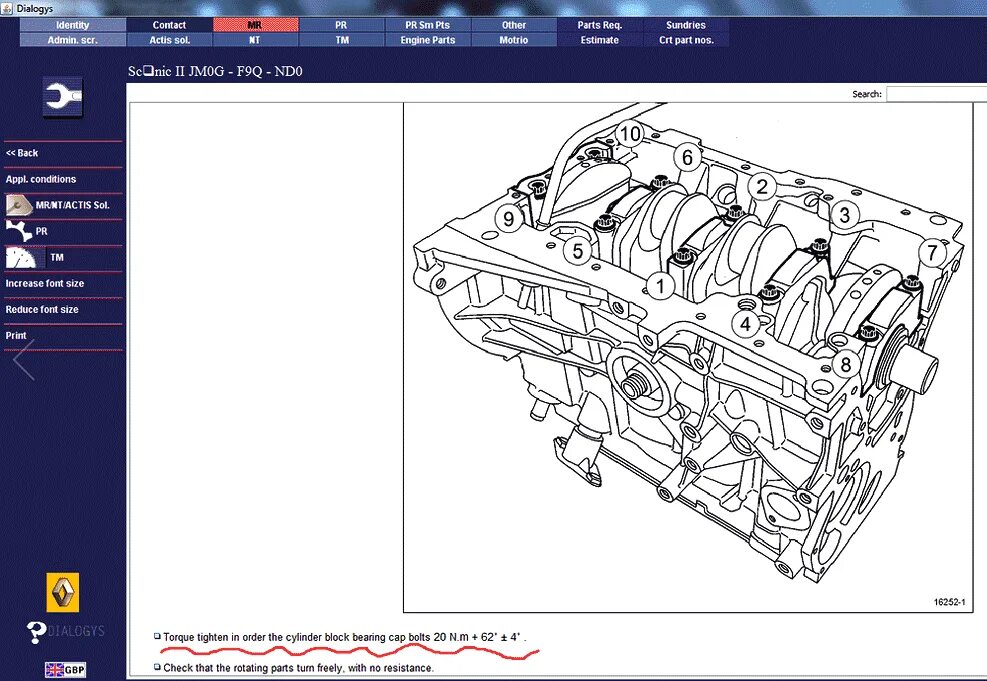Click the Search: label
The width and height of the screenshot is (987, 681).
tap(867, 94)
